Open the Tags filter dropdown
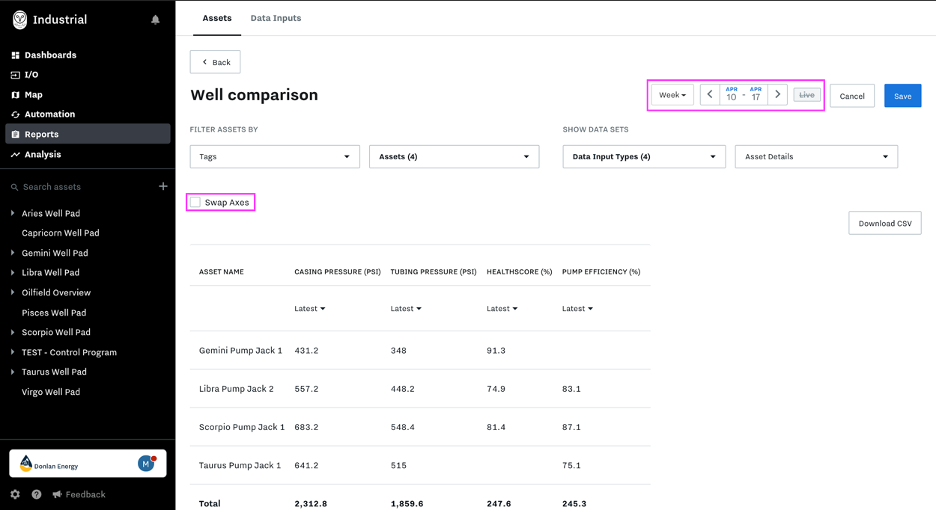 click(275, 156)
